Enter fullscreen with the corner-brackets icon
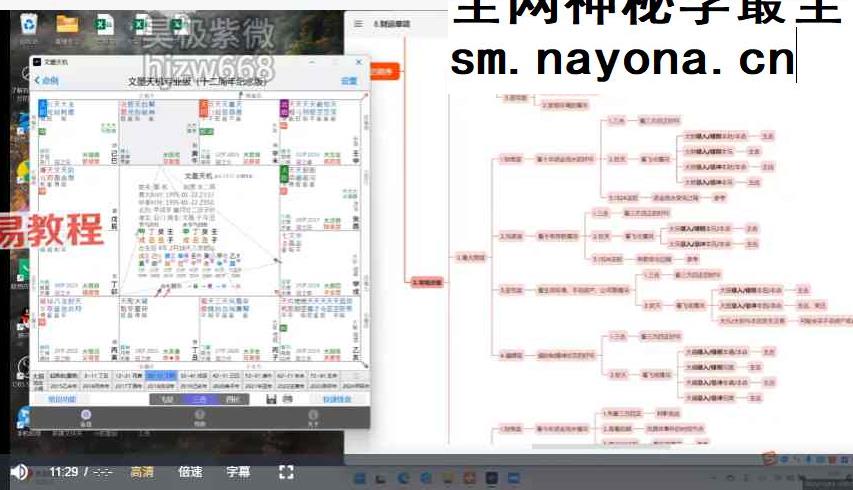Viewport: 853px width, 490px height. point(286,472)
